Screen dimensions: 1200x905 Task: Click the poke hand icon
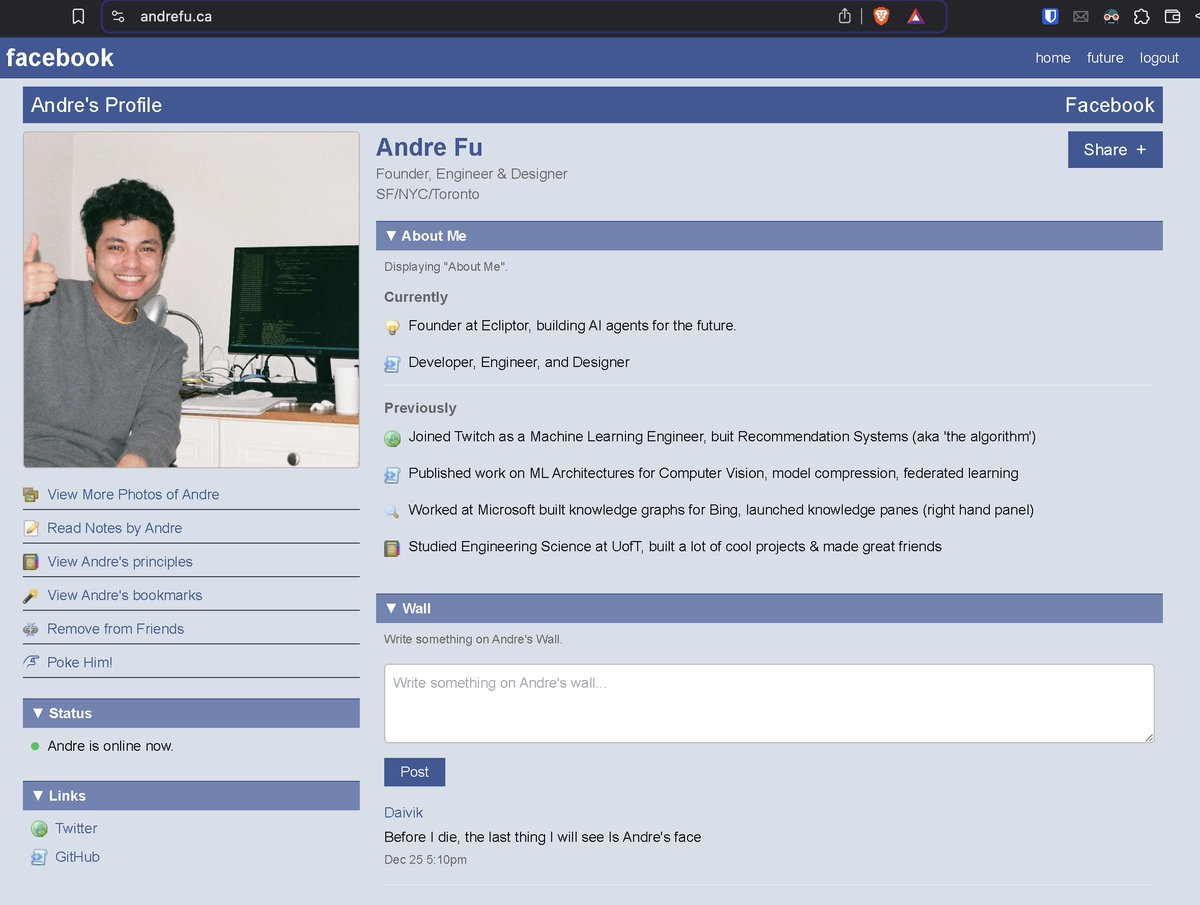[31, 662]
